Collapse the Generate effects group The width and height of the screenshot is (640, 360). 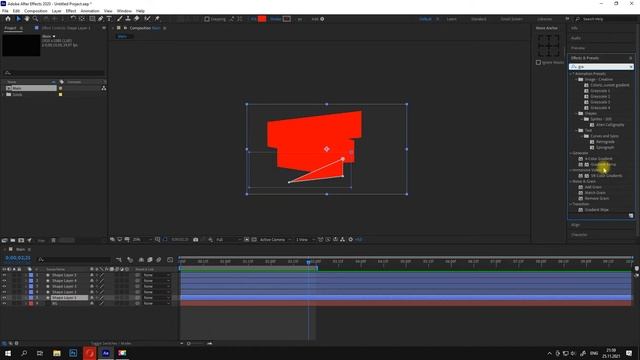click(x=571, y=153)
